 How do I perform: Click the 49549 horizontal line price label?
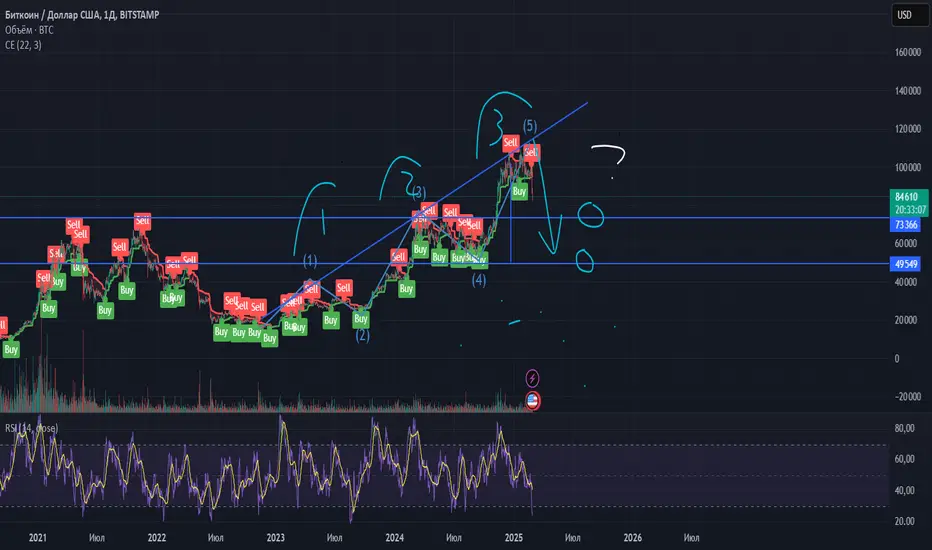coord(906,264)
